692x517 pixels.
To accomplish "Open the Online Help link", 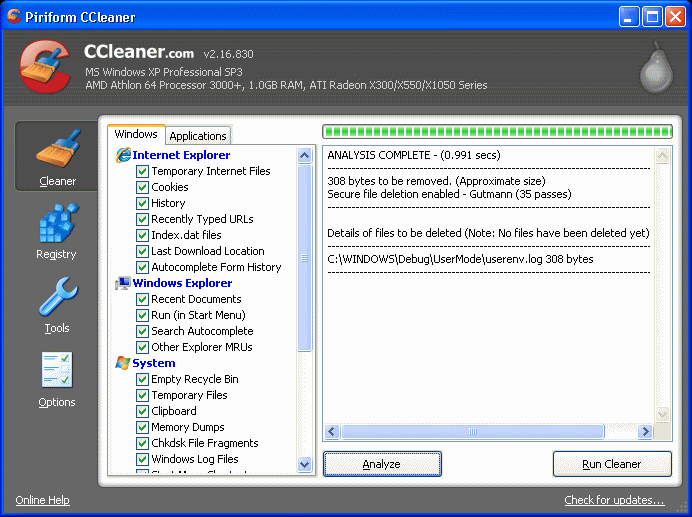I will pyautogui.click(x=42, y=500).
